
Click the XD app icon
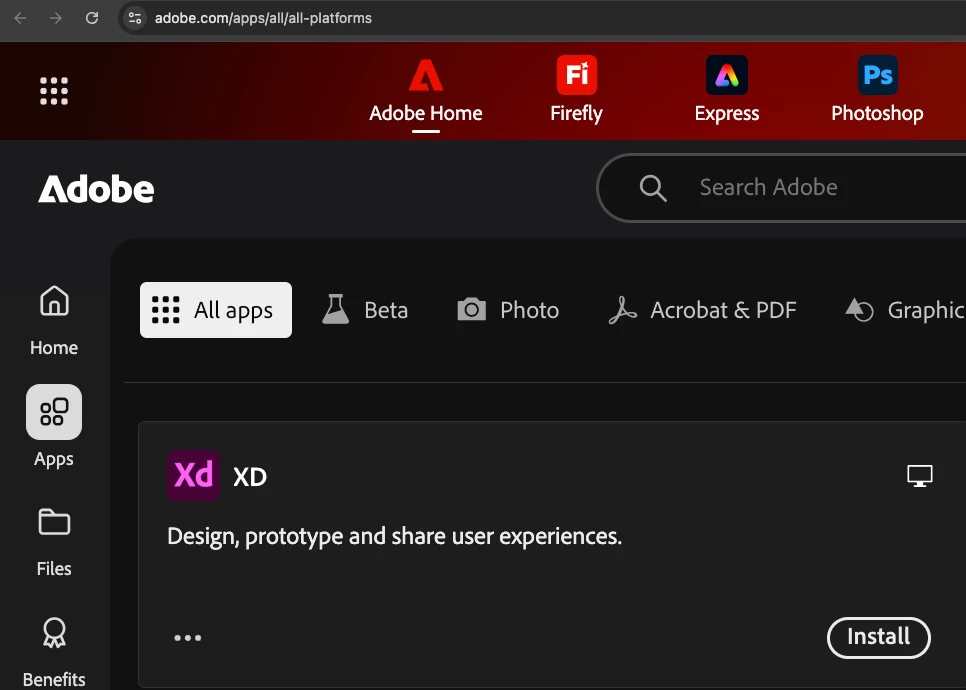coord(193,475)
